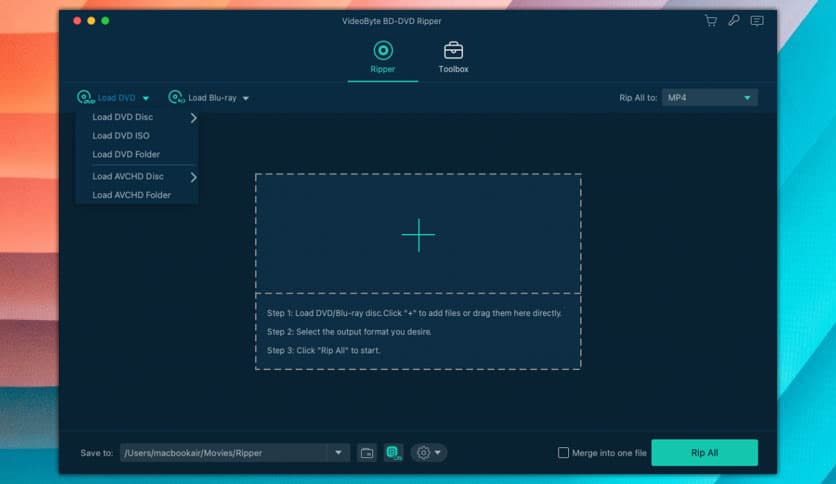Open the feedback message icon
836x484 pixels.
757,21
